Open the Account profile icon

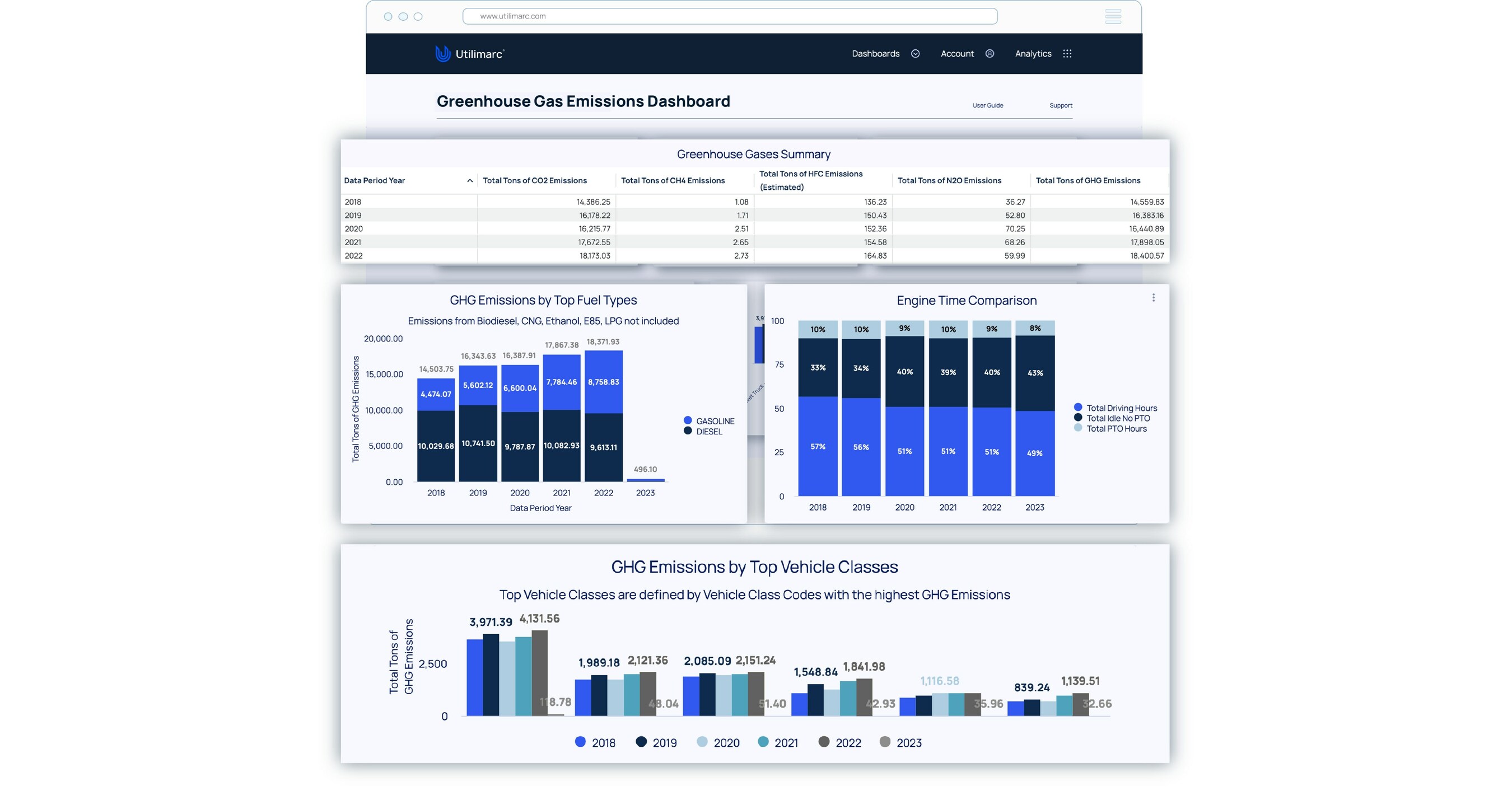click(x=990, y=53)
